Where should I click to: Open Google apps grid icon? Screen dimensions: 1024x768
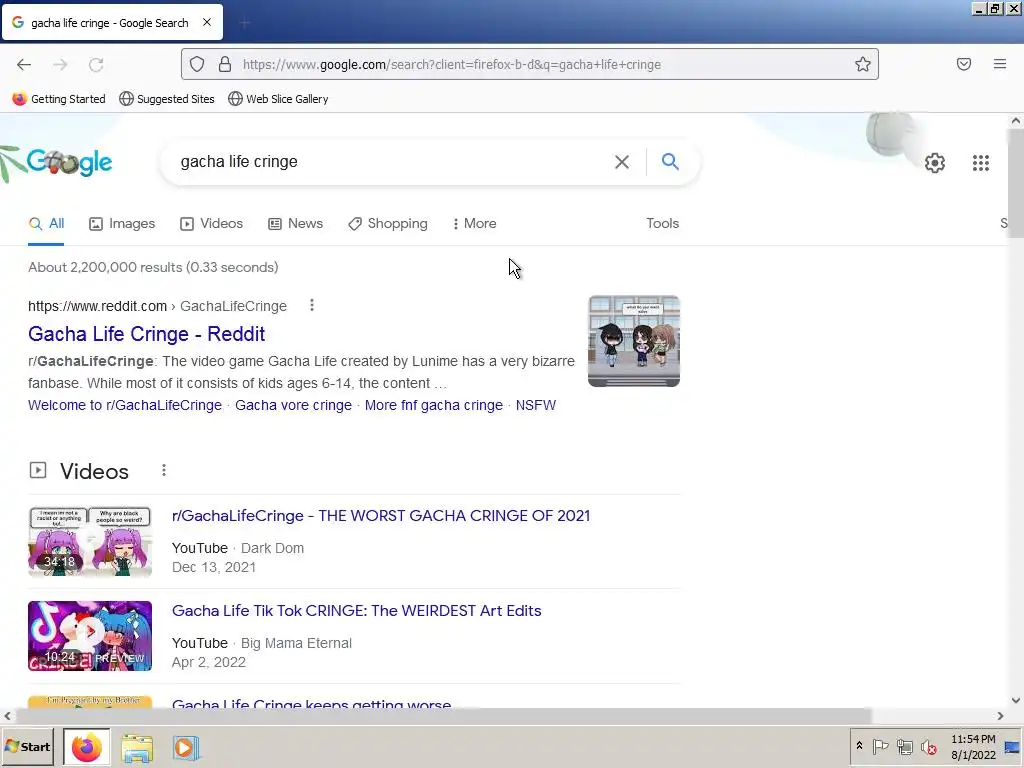click(980, 163)
